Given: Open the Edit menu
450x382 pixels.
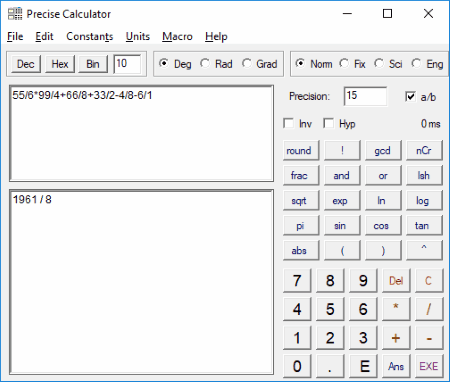Looking at the screenshot, I should point(44,36).
